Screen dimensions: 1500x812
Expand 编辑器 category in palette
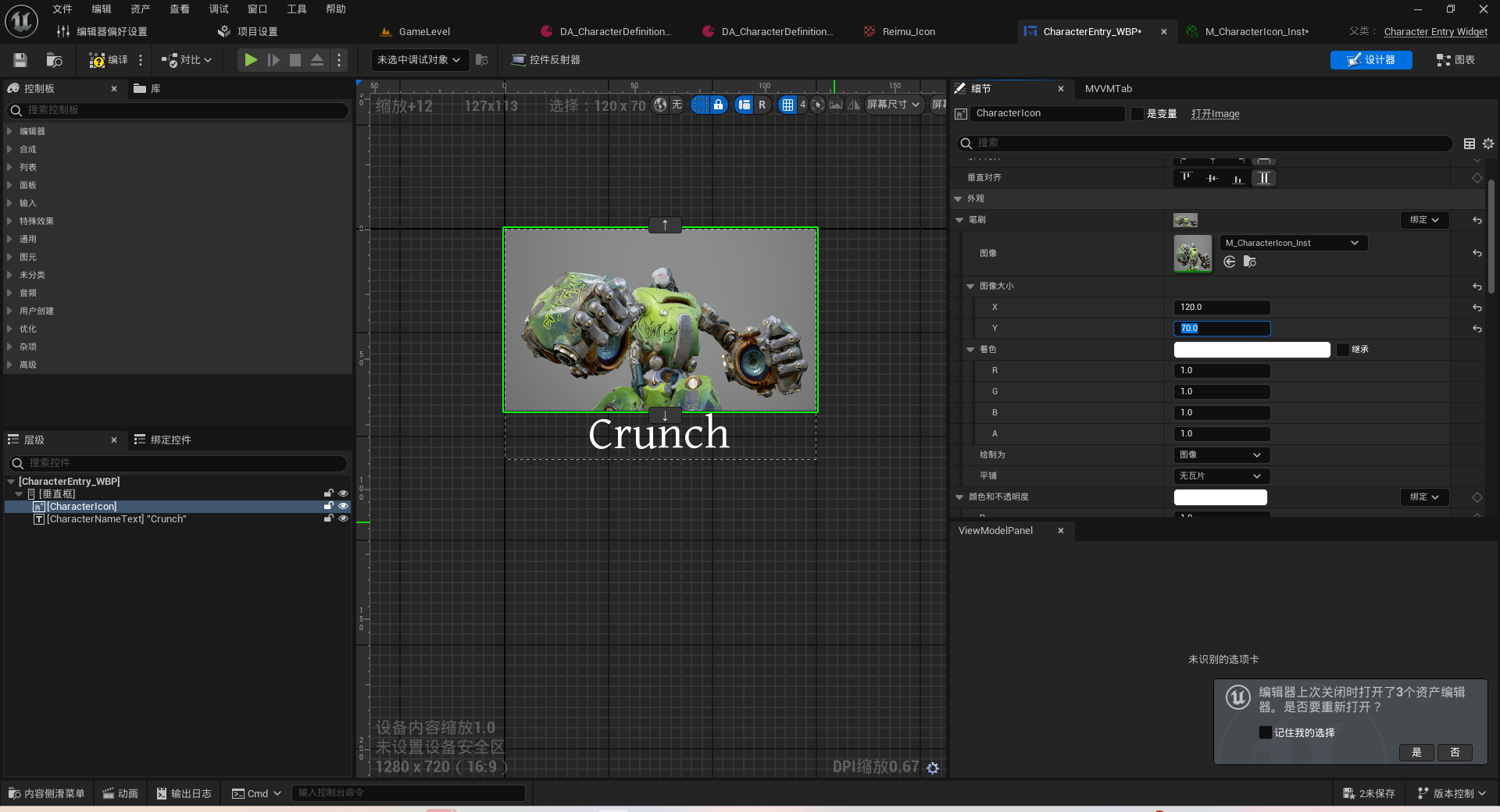(9, 131)
